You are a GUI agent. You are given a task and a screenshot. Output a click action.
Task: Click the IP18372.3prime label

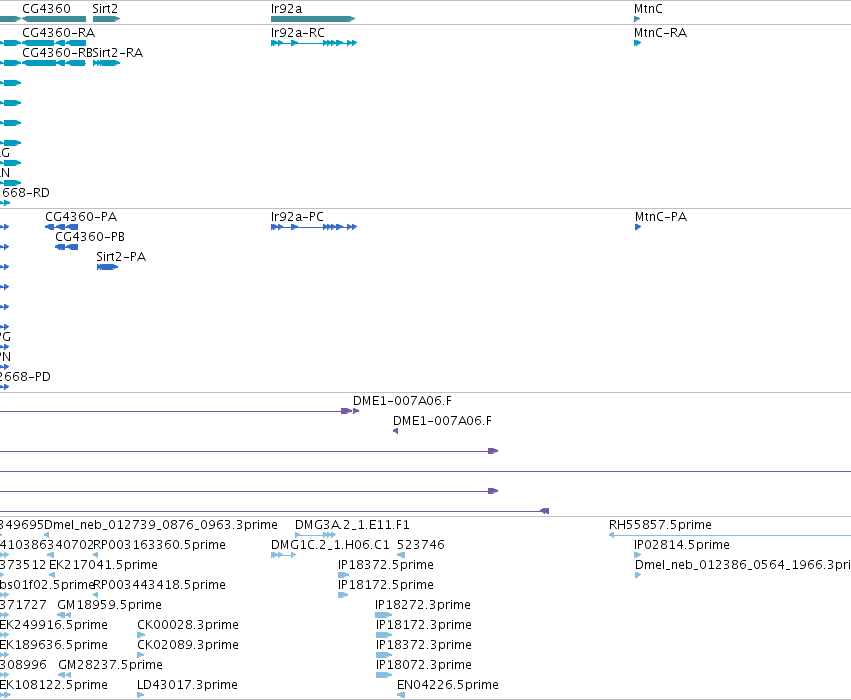point(424,645)
